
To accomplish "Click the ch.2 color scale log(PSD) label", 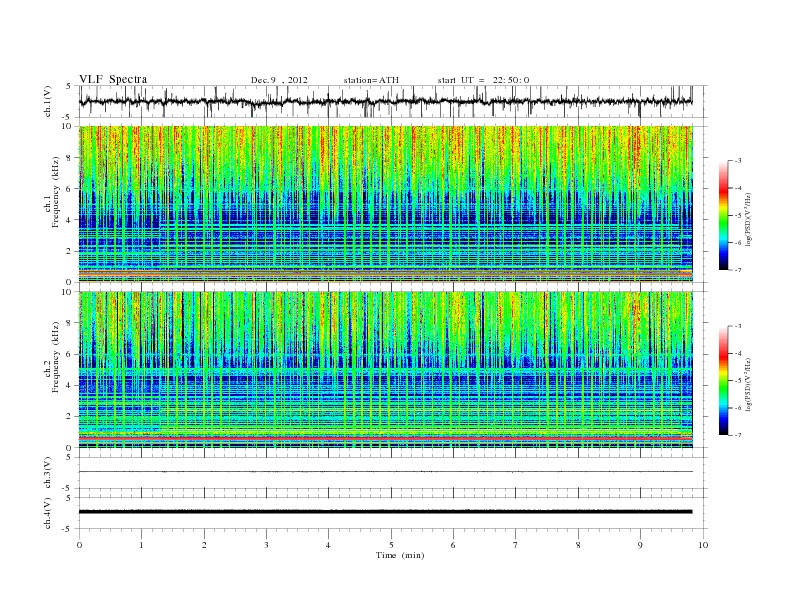I will click(x=749, y=384).
